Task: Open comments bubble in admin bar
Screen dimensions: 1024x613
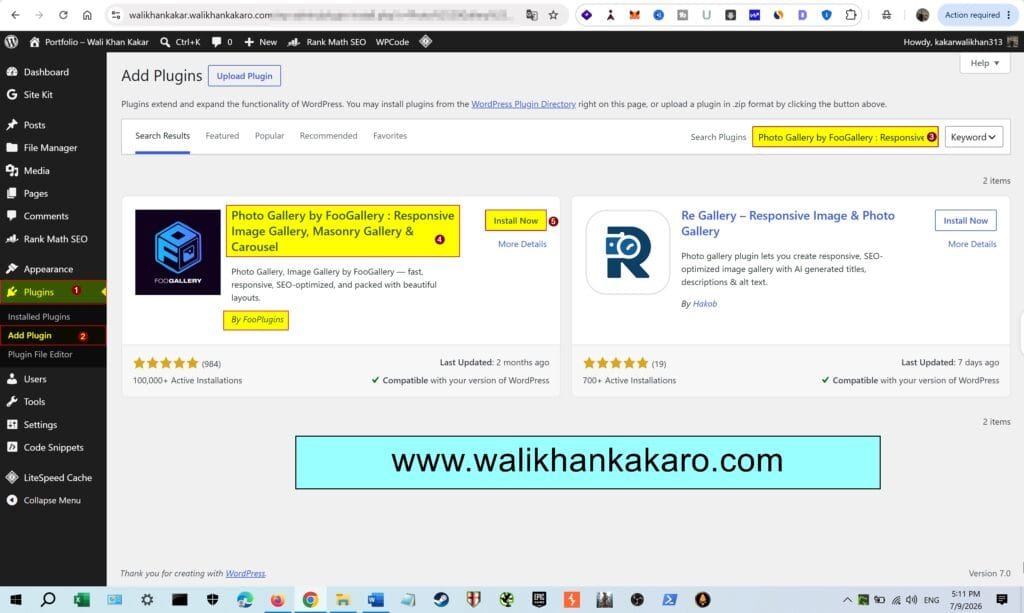Action: tap(222, 42)
